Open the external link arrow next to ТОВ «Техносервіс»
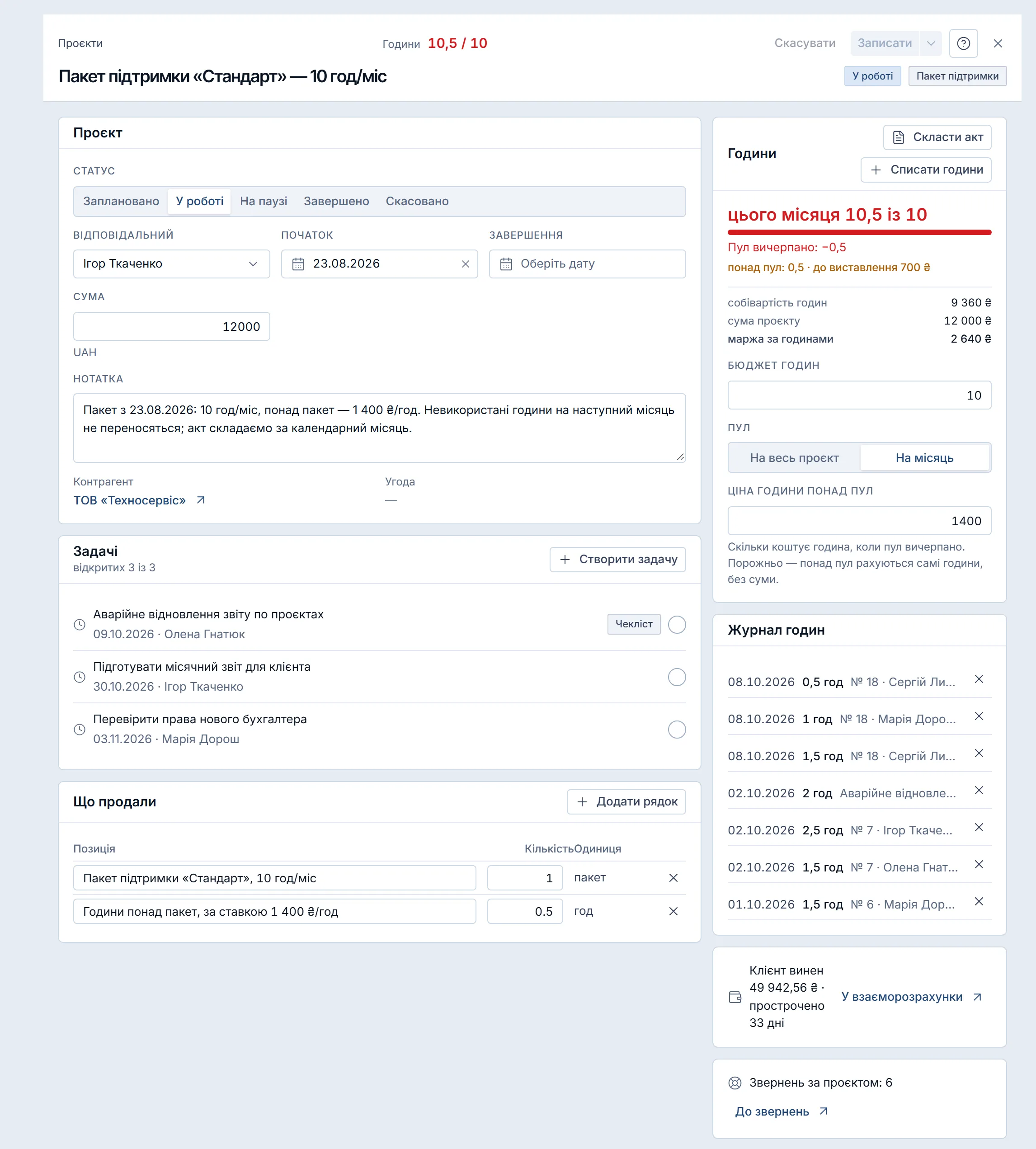Screen dimensions: 1036x1149 (200, 500)
